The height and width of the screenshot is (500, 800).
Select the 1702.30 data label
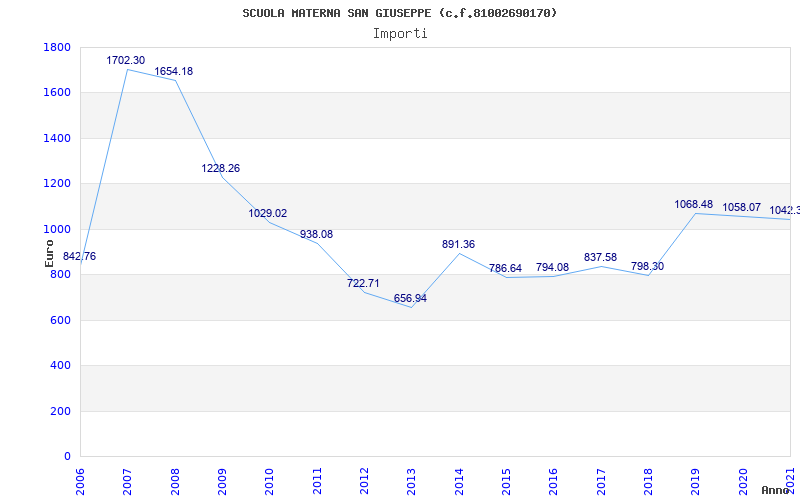pos(126,61)
